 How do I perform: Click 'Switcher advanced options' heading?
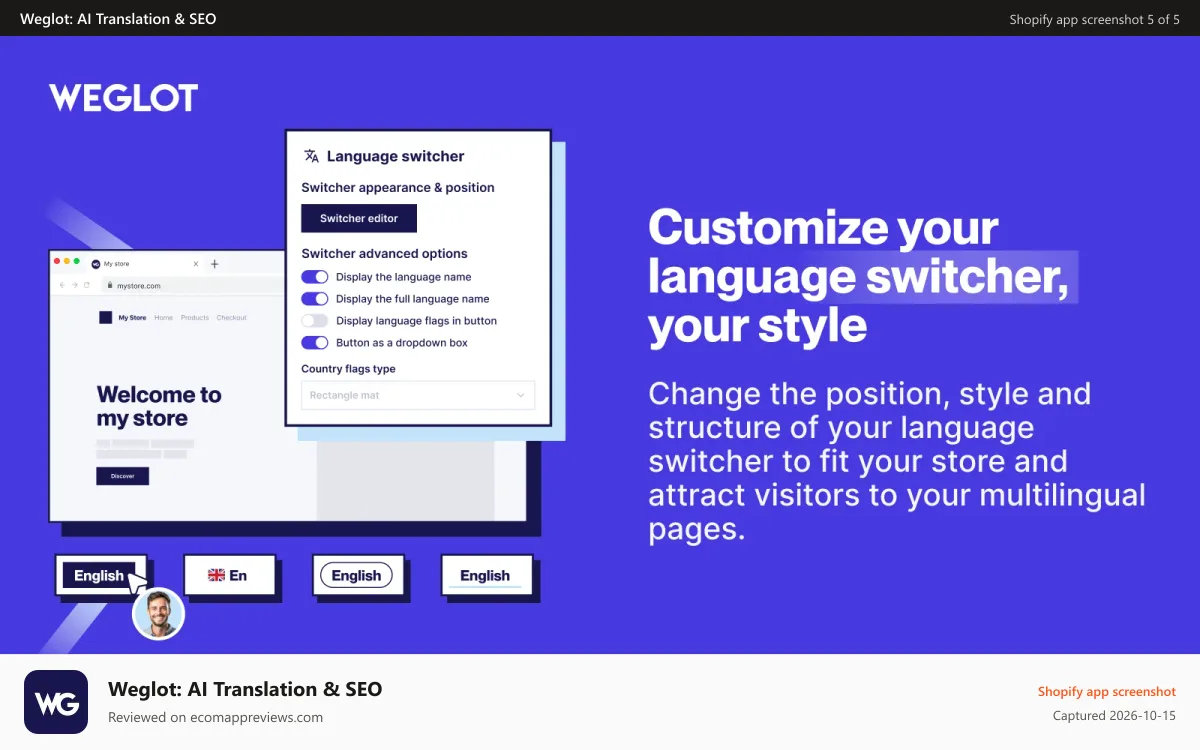(384, 253)
